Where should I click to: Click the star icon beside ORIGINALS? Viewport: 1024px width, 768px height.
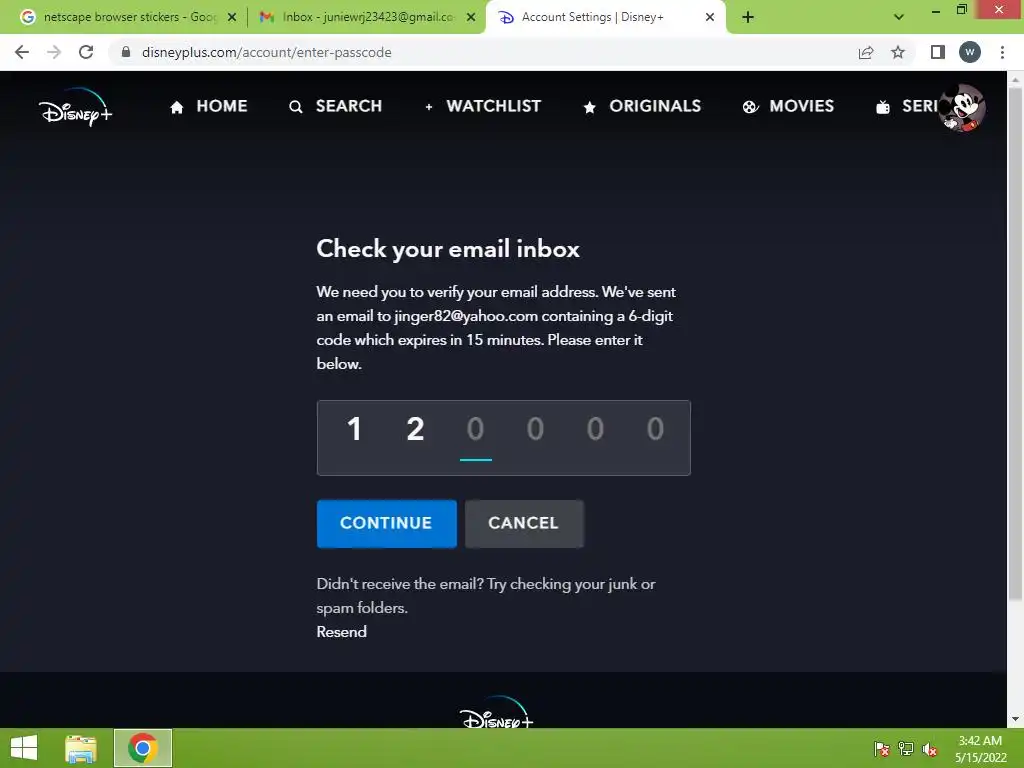pyautogui.click(x=590, y=107)
